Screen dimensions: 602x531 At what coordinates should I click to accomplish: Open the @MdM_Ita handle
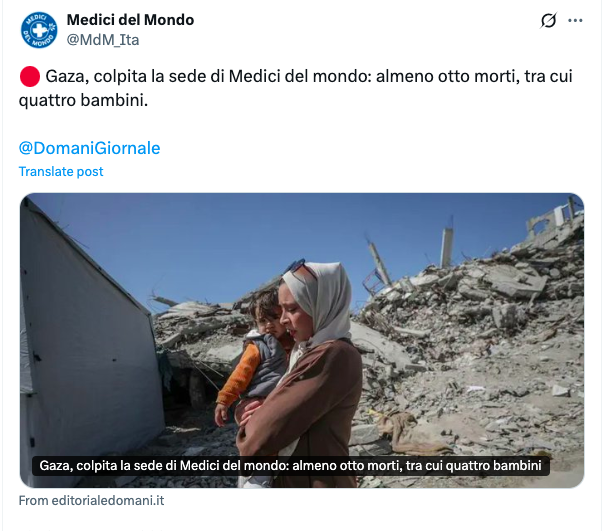103,40
